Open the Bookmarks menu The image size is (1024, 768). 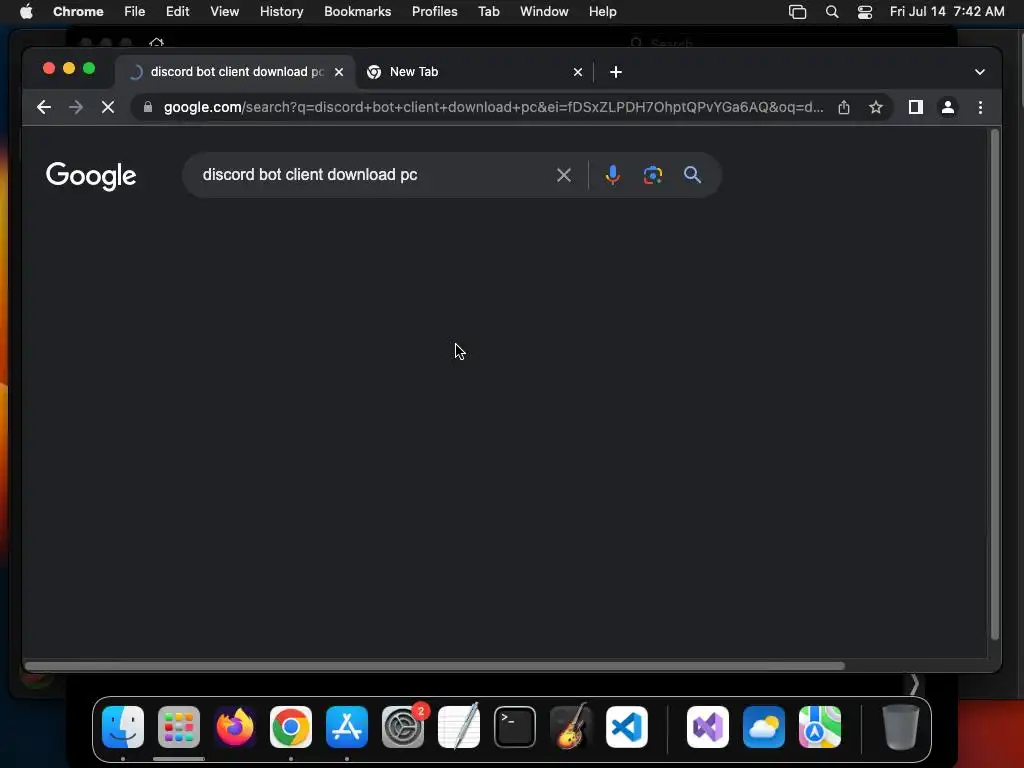[x=357, y=12]
